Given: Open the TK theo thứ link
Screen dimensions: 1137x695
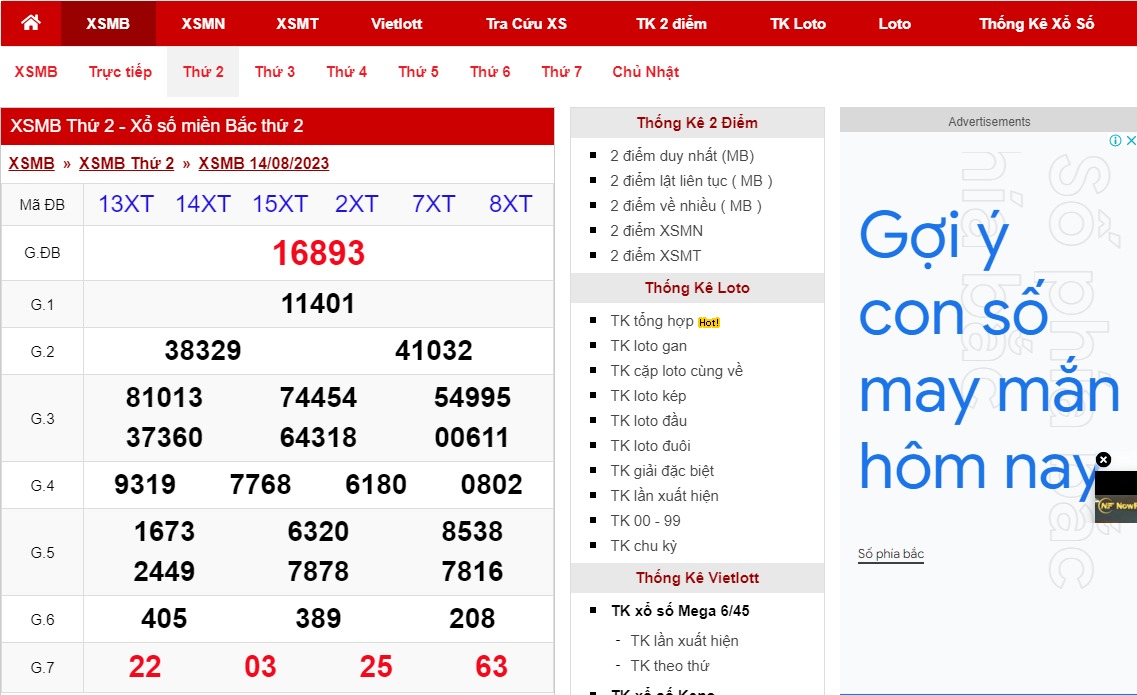Looking at the screenshot, I should [669, 666].
